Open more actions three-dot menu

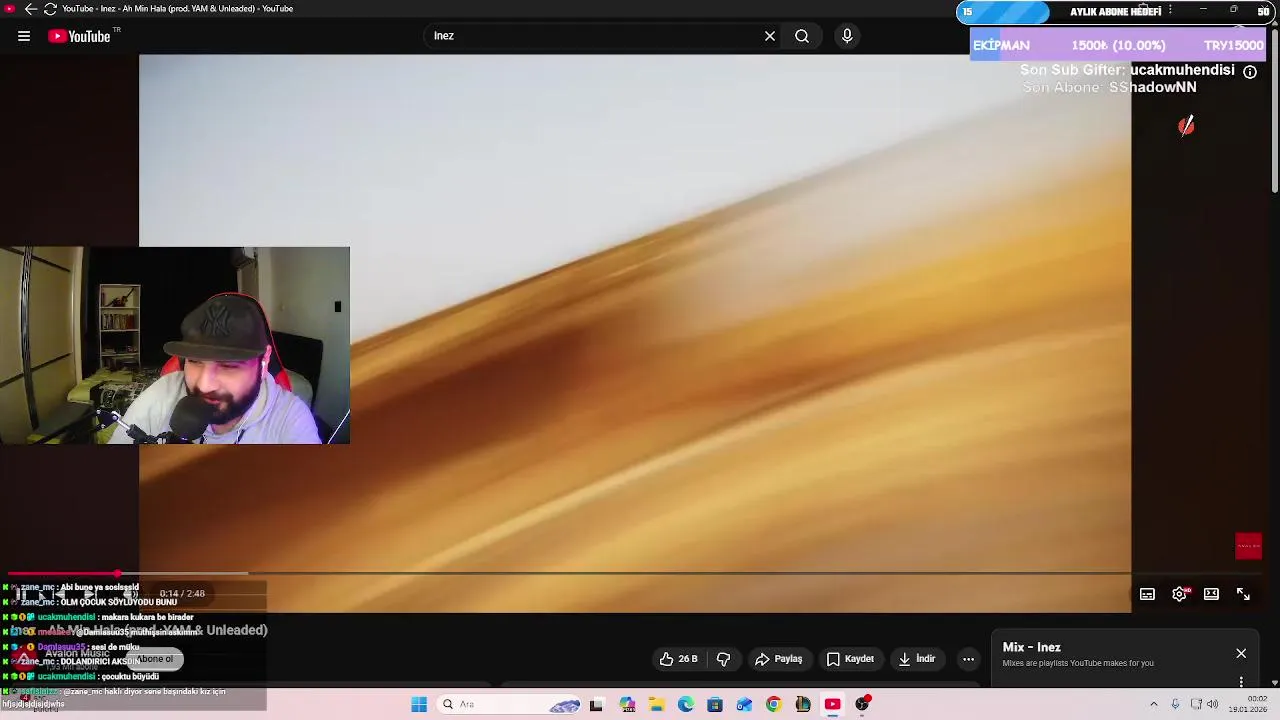click(968, 659)
